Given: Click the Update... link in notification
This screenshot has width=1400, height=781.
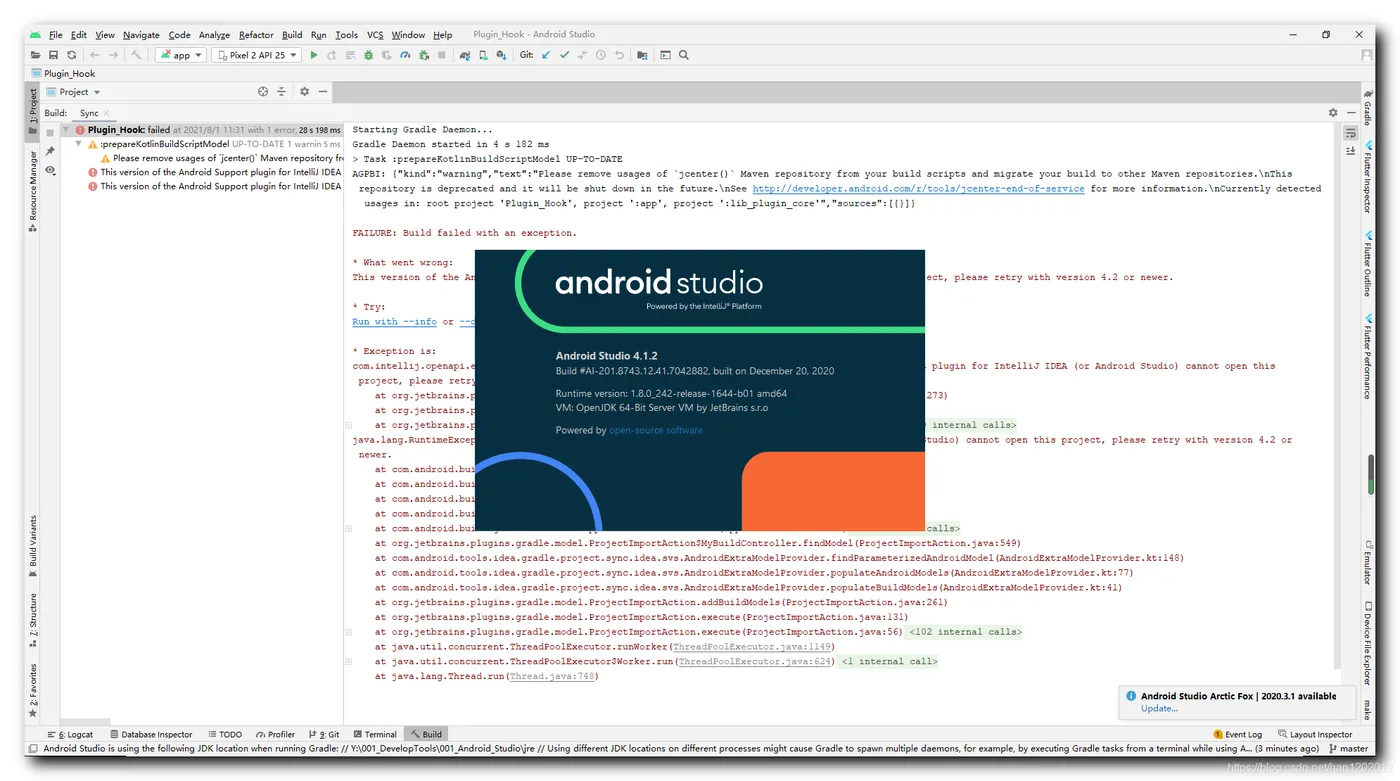Looking at the screenshot, I should click(x=1159, y=708).
